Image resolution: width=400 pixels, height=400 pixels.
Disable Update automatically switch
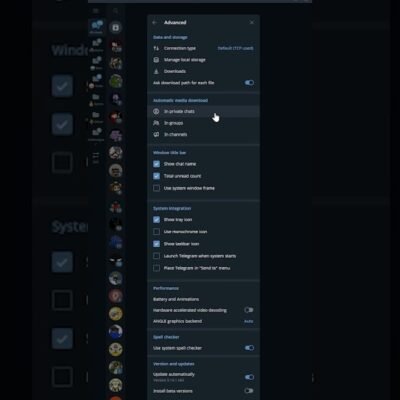(249, 377)
